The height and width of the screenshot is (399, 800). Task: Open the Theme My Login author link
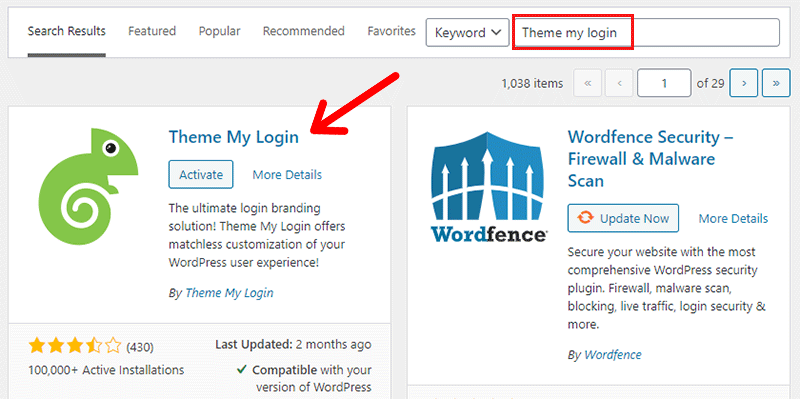tap(229, 293)
